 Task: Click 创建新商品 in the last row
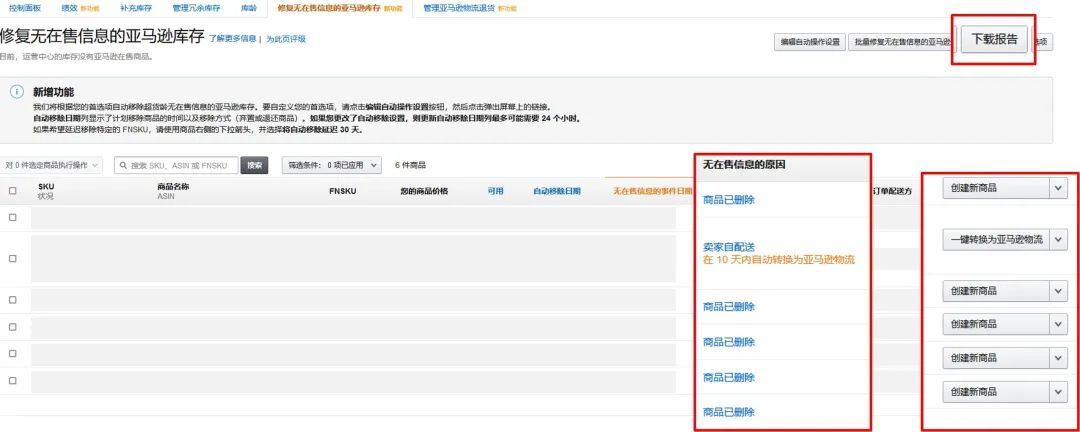click(996, 391)
